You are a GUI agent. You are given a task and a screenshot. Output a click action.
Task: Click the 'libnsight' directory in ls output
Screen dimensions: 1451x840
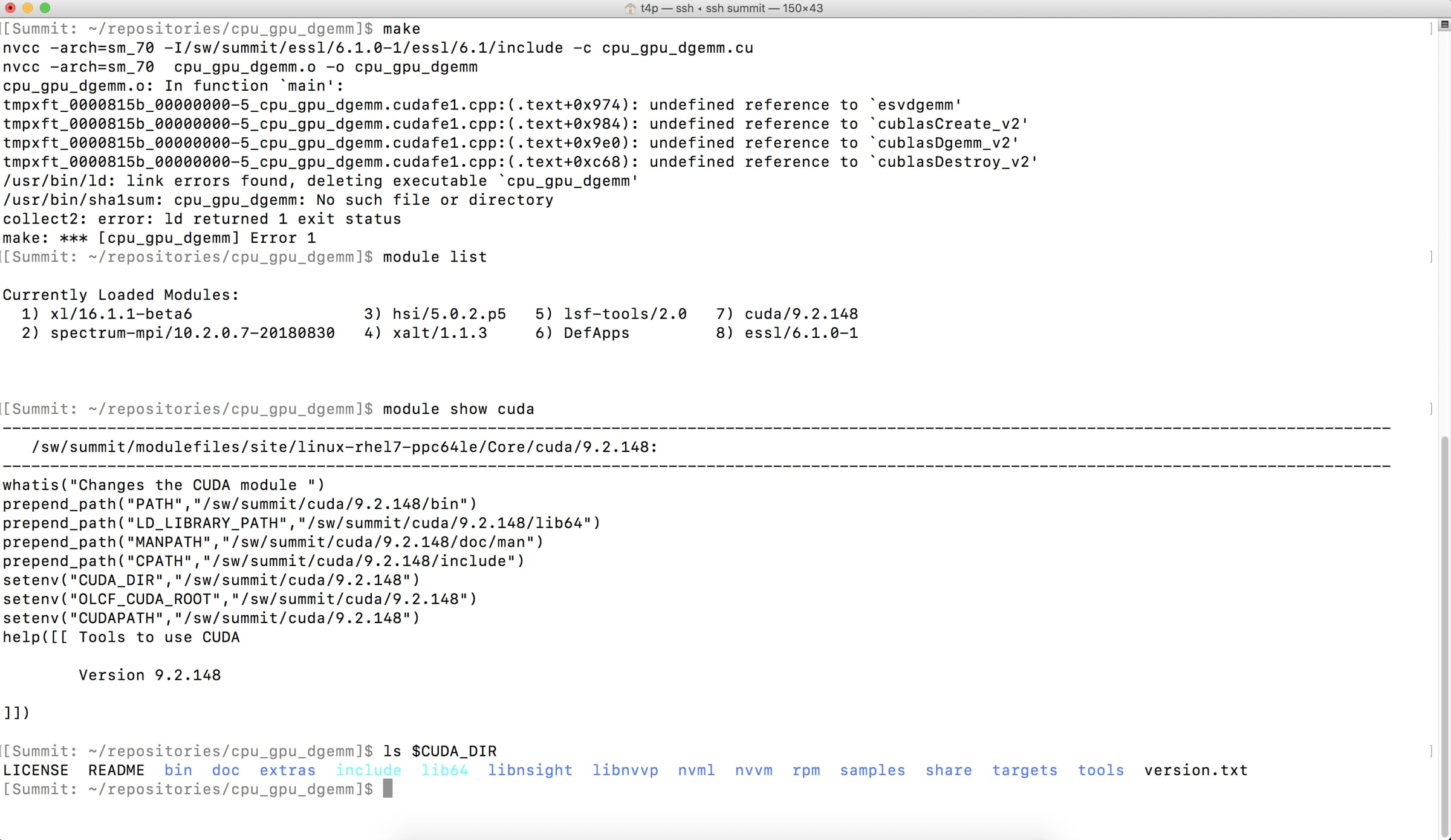[530, 771]
